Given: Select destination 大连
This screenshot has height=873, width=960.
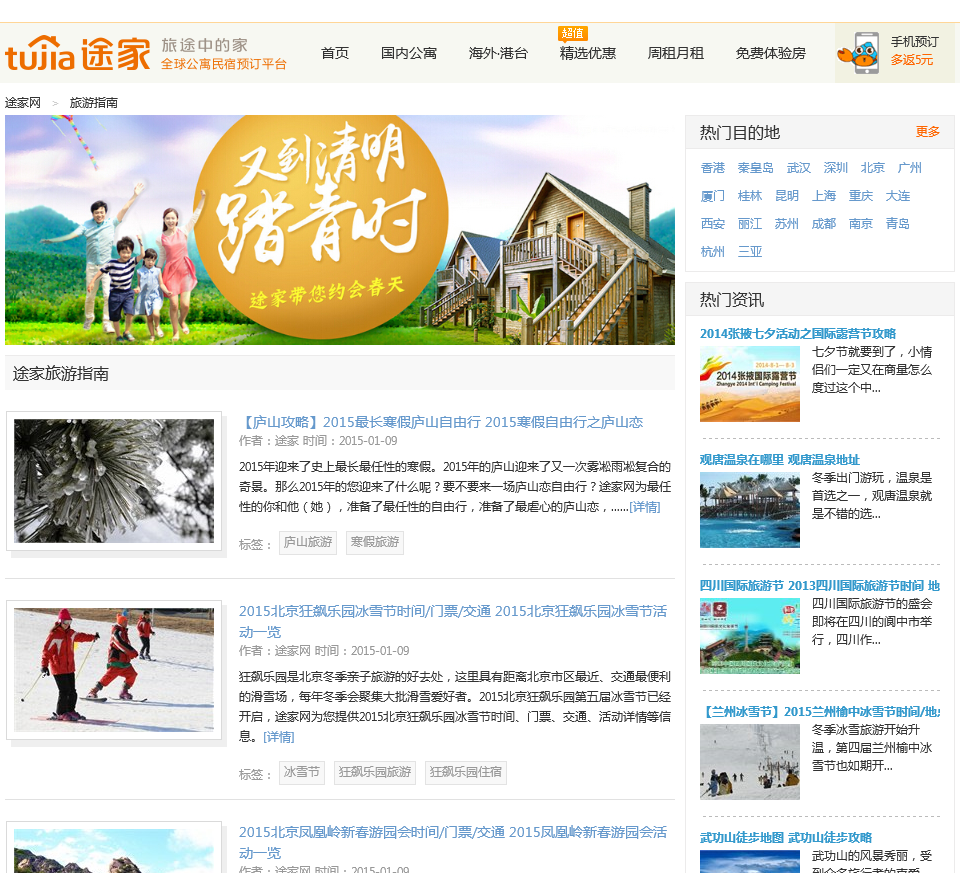Looking at the screenshot, I should coord(898,196).
